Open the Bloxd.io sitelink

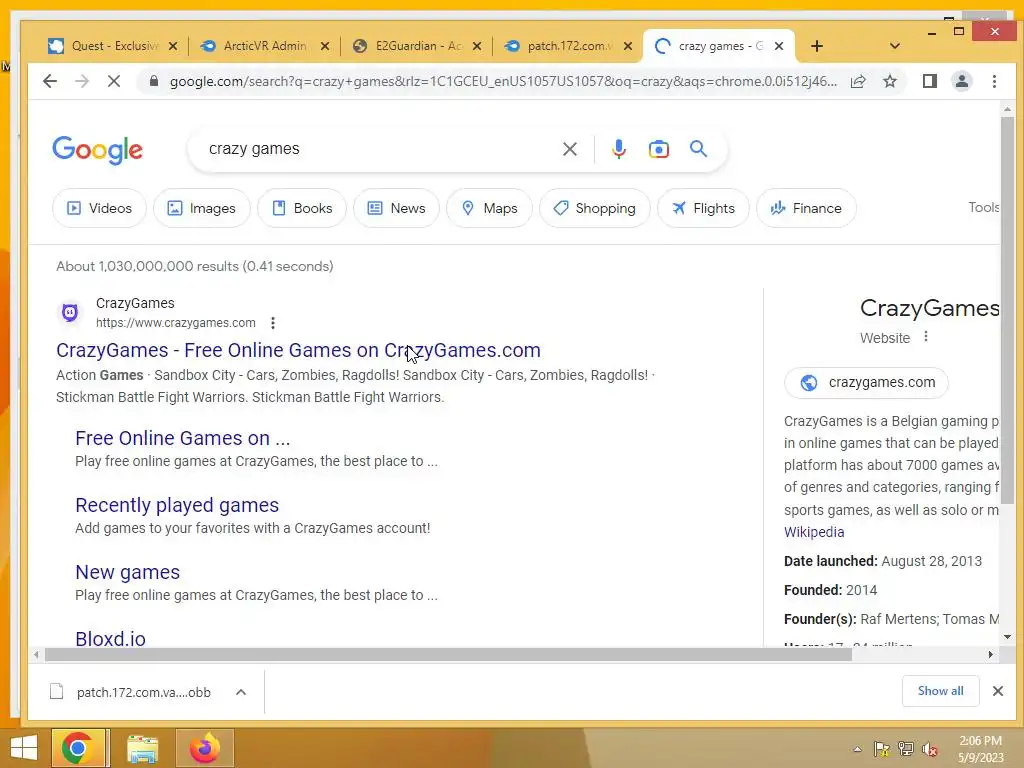[x=110, y=638]
